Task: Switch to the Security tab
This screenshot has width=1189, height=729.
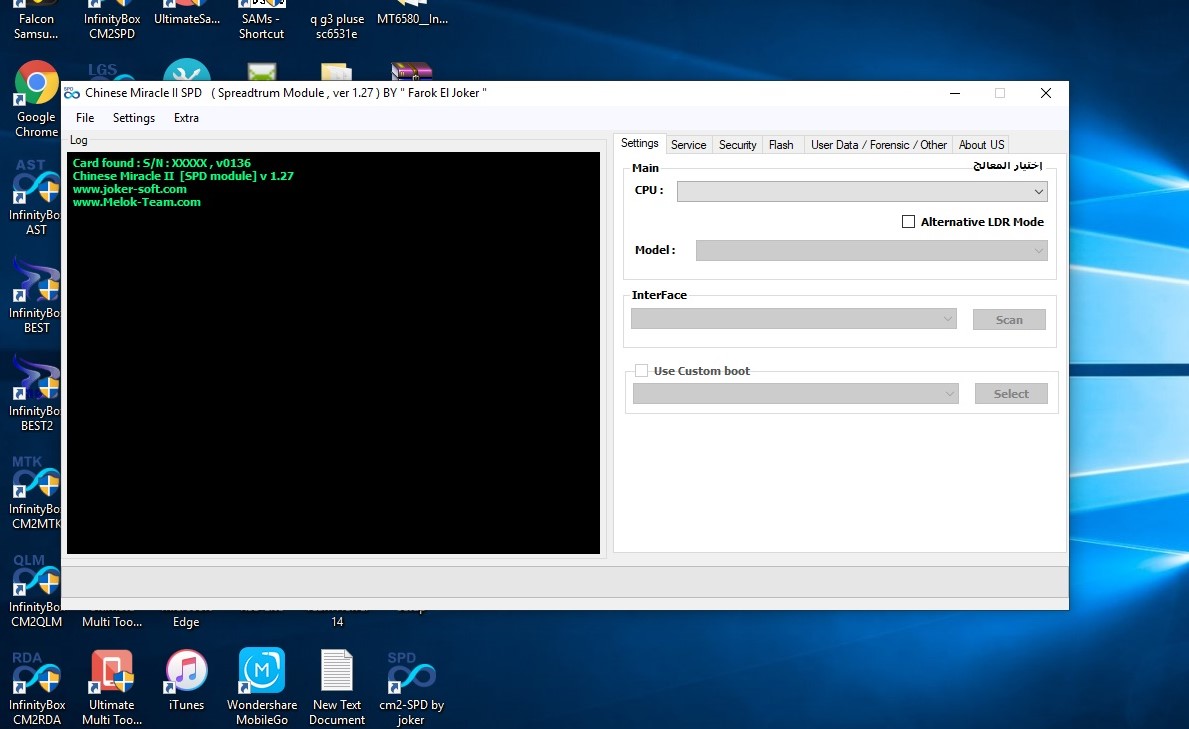Action: pos(737,145)
